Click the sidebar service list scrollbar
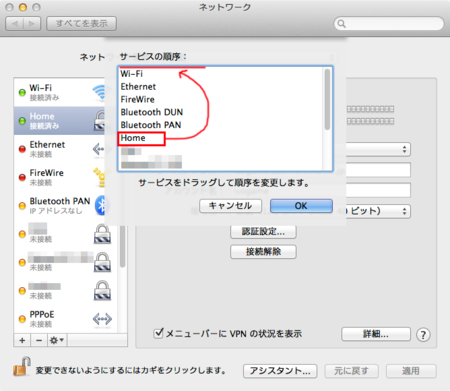450x391 pixels. click(x=122, y=247)
